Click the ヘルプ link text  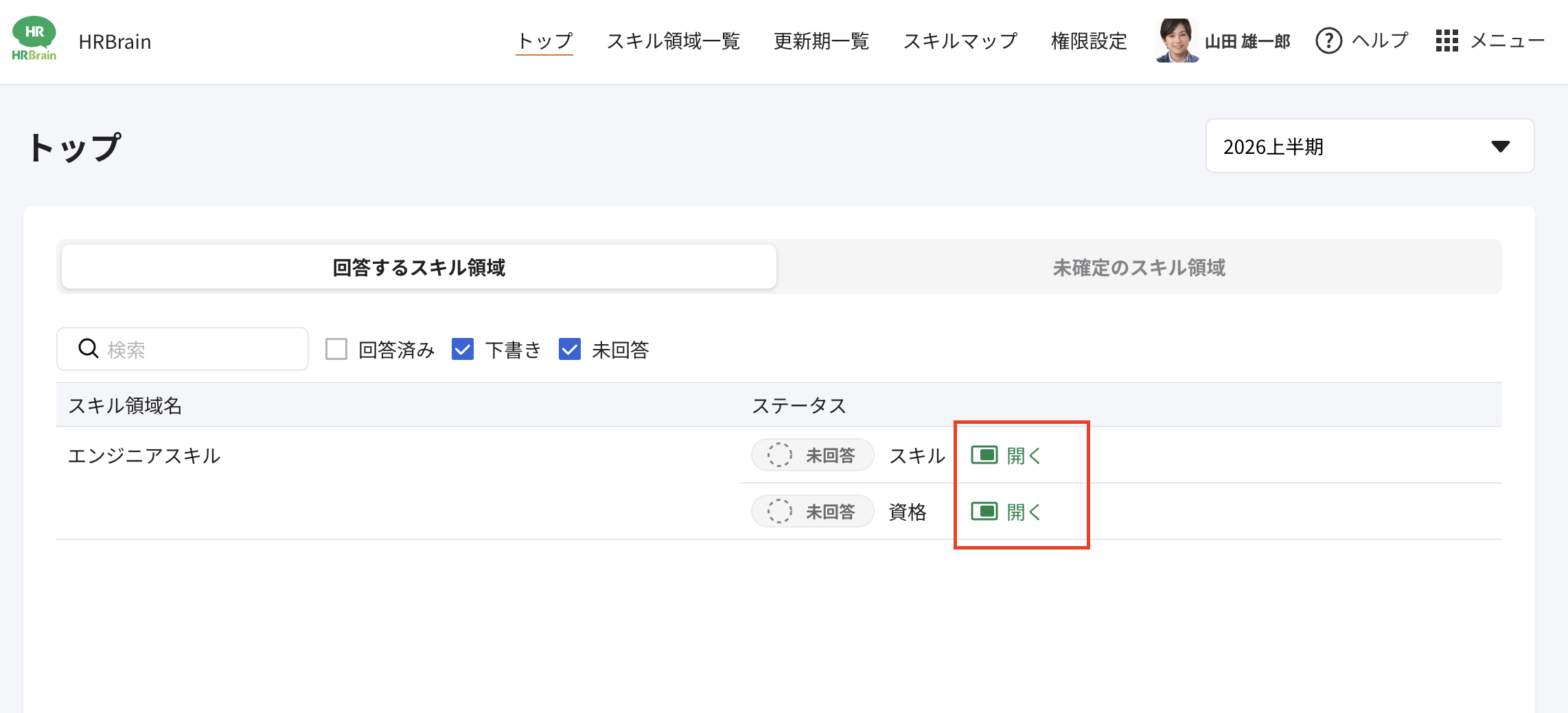1380,41
